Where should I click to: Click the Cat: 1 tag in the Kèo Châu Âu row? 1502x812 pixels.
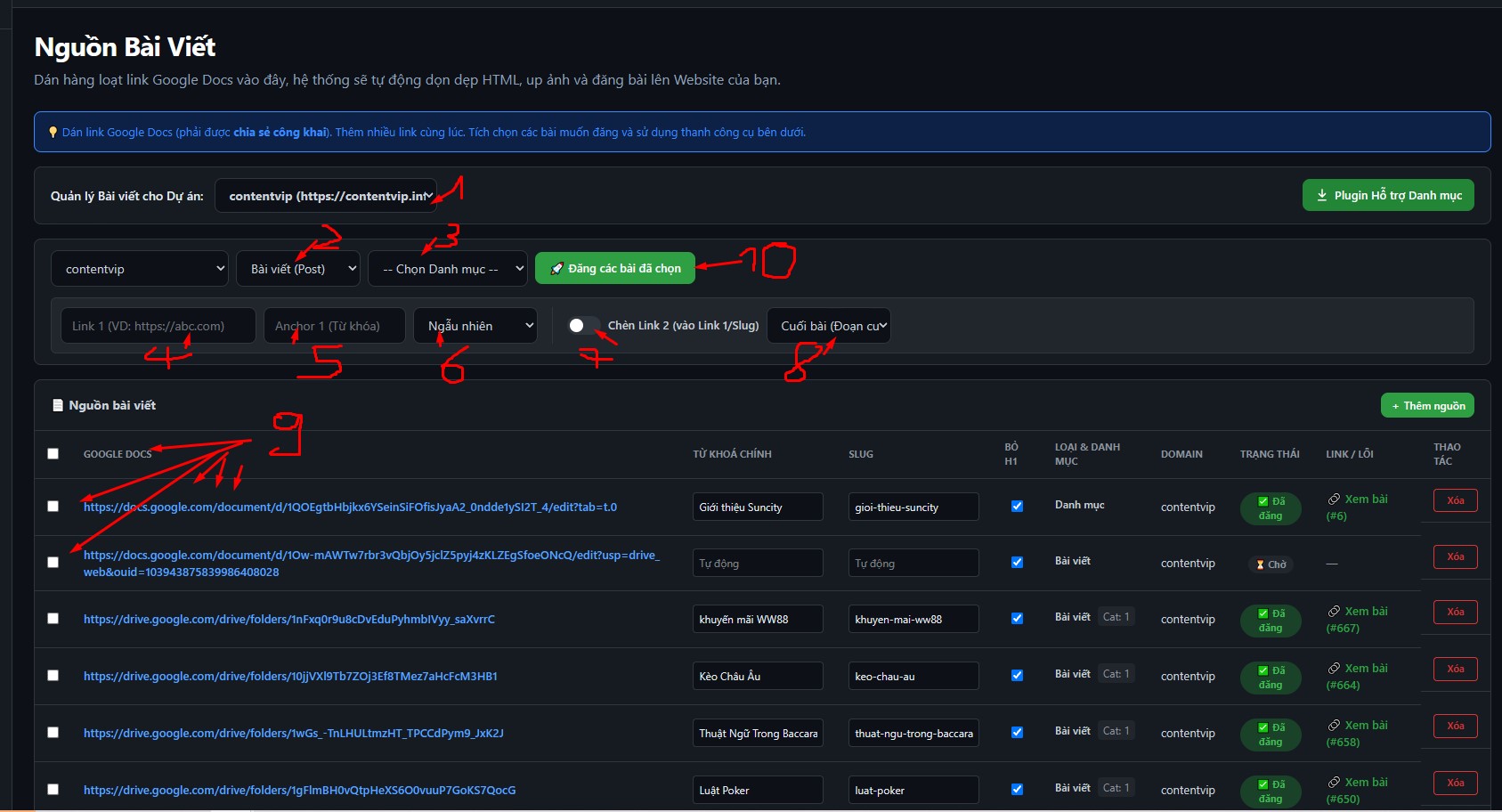[x=1116, y=674]
